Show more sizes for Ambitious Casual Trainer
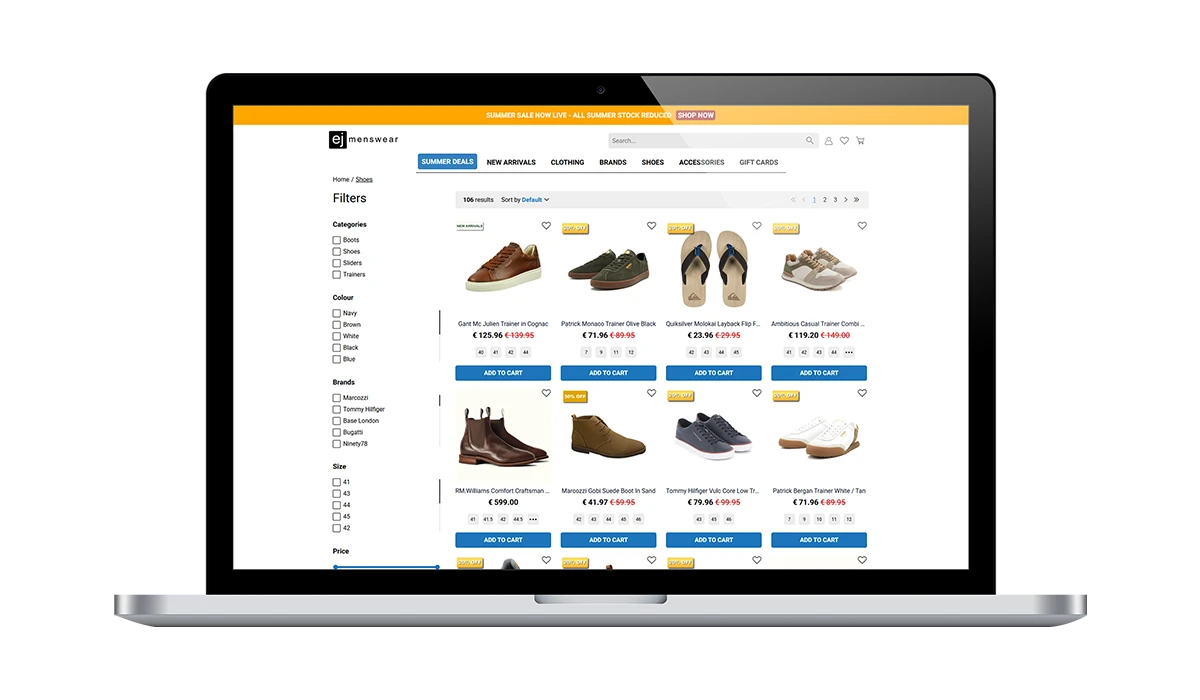Viewport: 1200px width, 700px height. (849, 352)
